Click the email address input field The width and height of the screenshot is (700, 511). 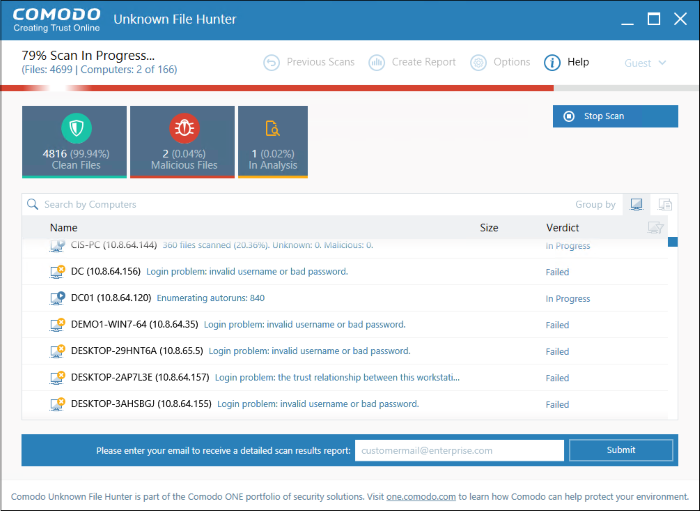click(459, 450)
